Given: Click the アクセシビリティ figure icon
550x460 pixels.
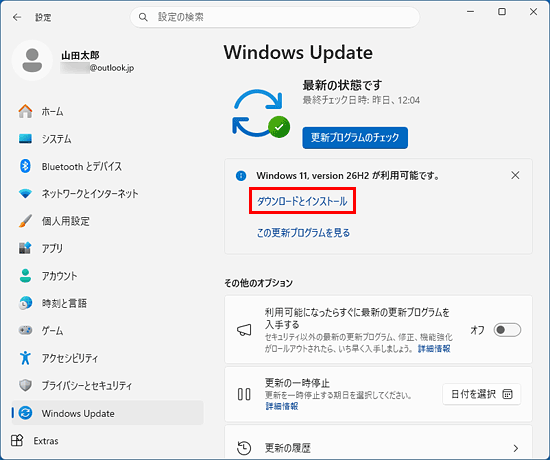Looking at the screenshot, I should click(25, 358).
